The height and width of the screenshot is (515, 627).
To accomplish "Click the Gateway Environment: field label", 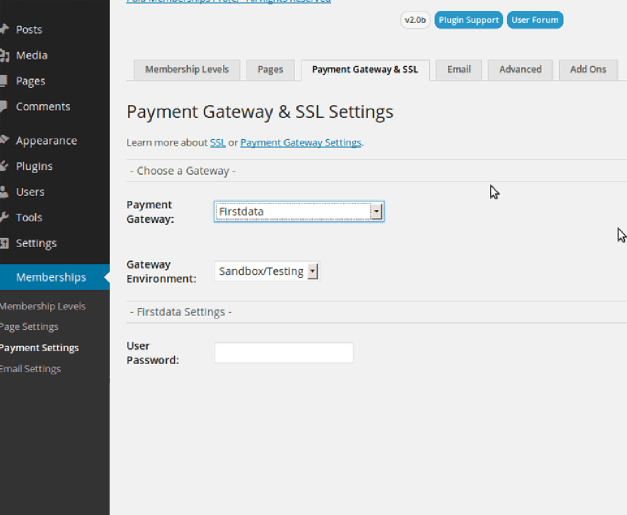I will (x=162, y=271).
